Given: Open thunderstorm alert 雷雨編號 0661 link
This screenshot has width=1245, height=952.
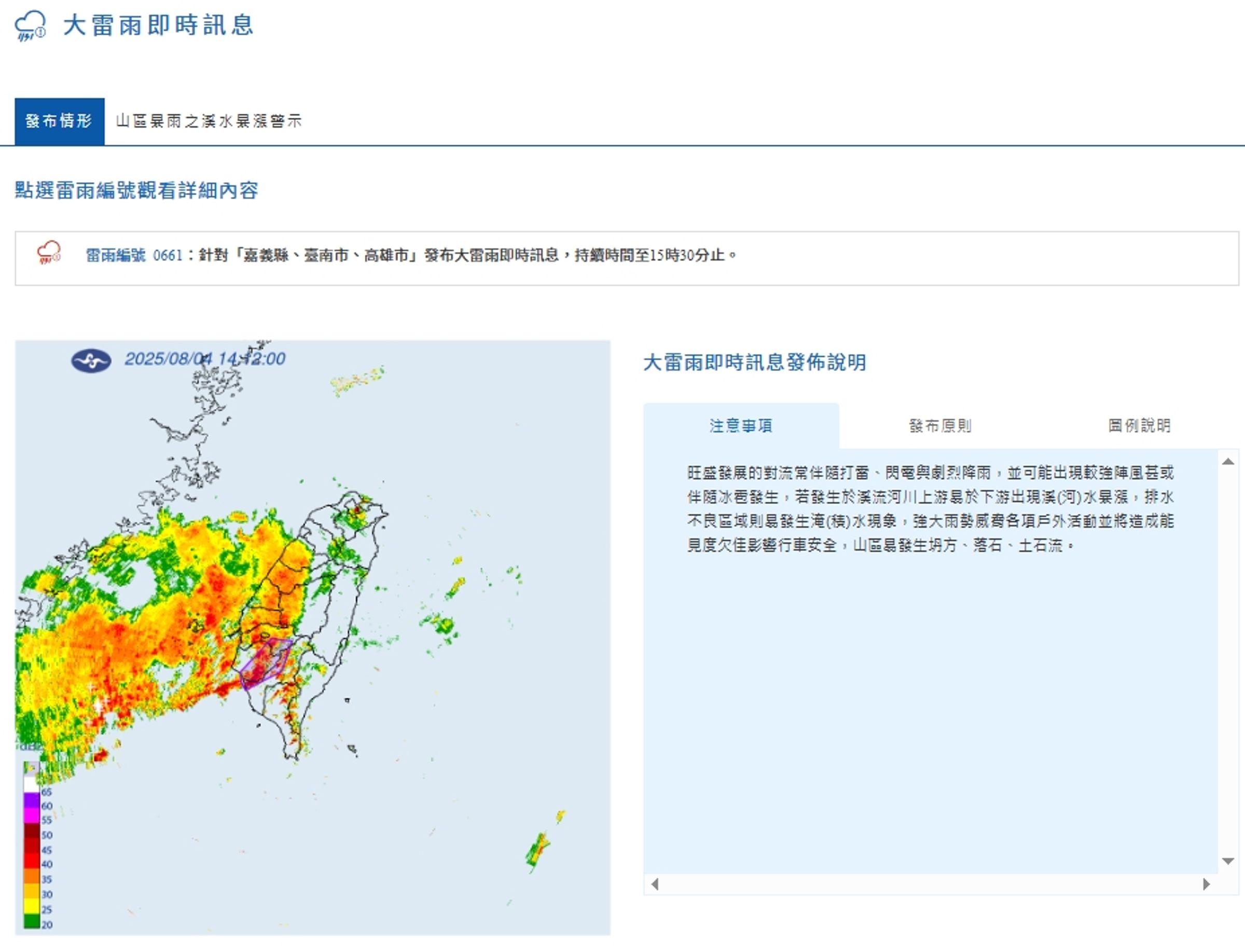Looking at the screenshot, I should (134, 256).
